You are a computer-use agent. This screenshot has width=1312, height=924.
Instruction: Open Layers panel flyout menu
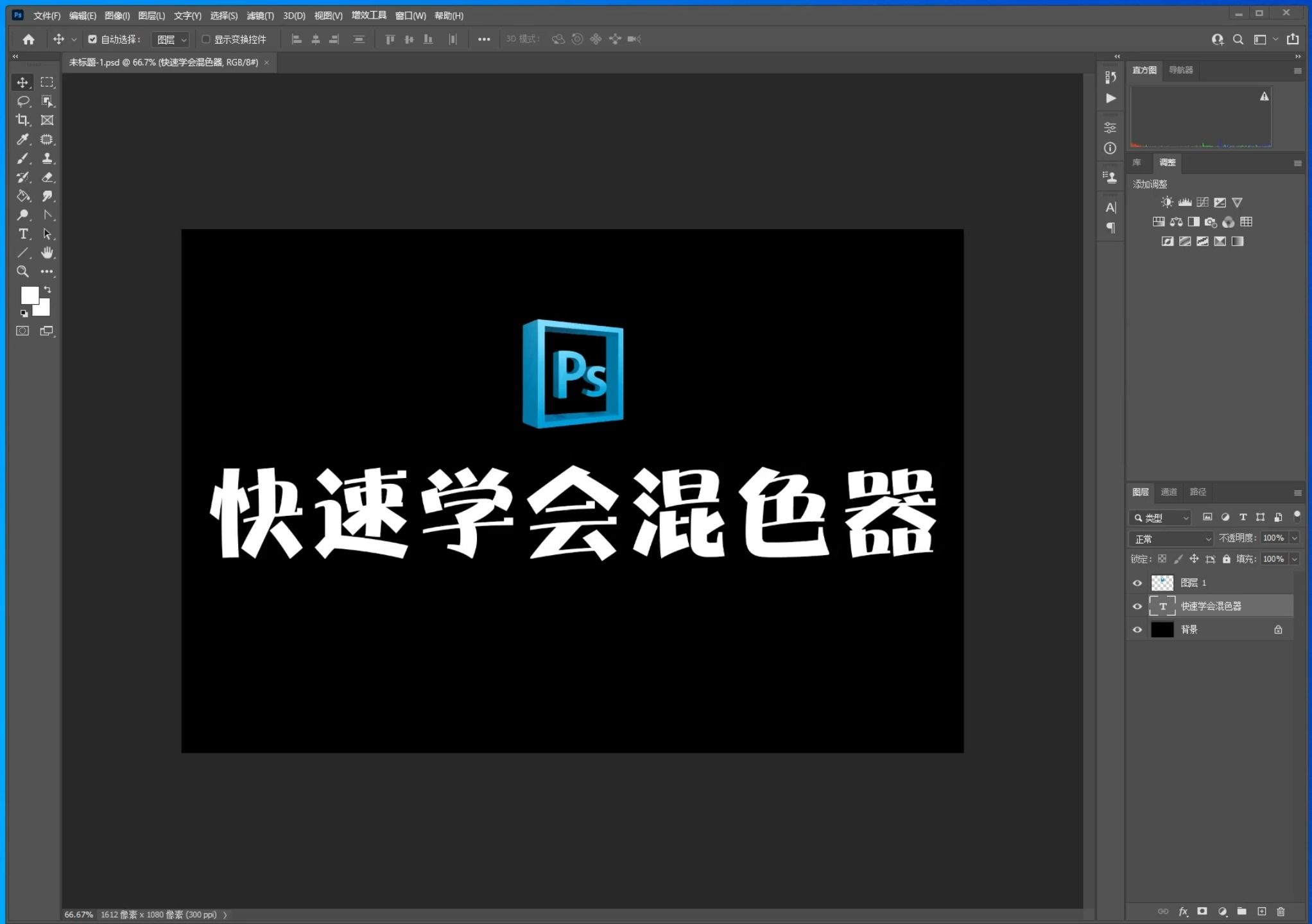[x=1297, y=493]
